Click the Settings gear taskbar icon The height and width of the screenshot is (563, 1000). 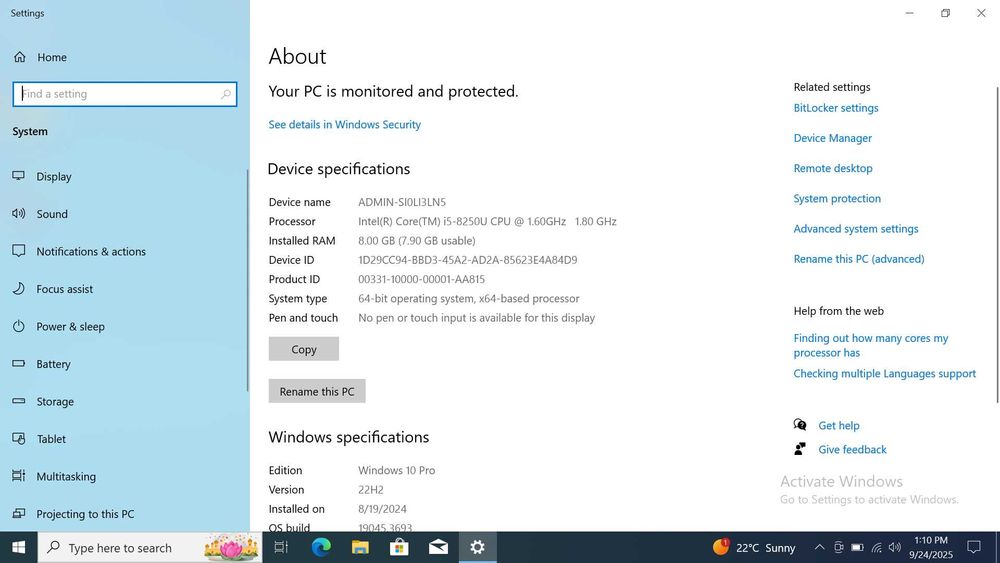[477, 547]
